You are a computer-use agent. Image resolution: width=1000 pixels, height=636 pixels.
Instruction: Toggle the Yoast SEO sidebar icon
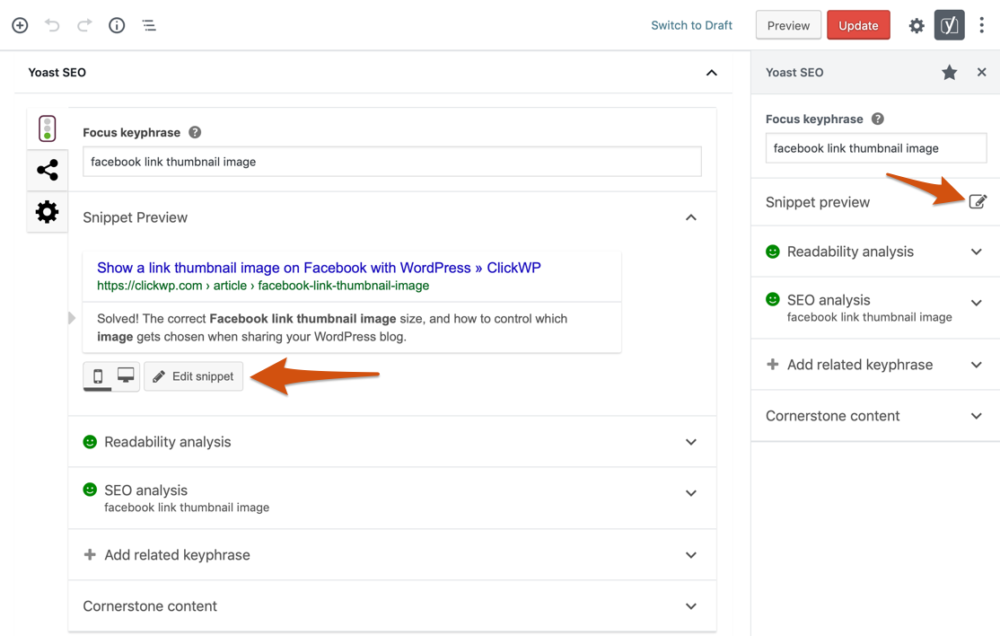tap(950, 26)
